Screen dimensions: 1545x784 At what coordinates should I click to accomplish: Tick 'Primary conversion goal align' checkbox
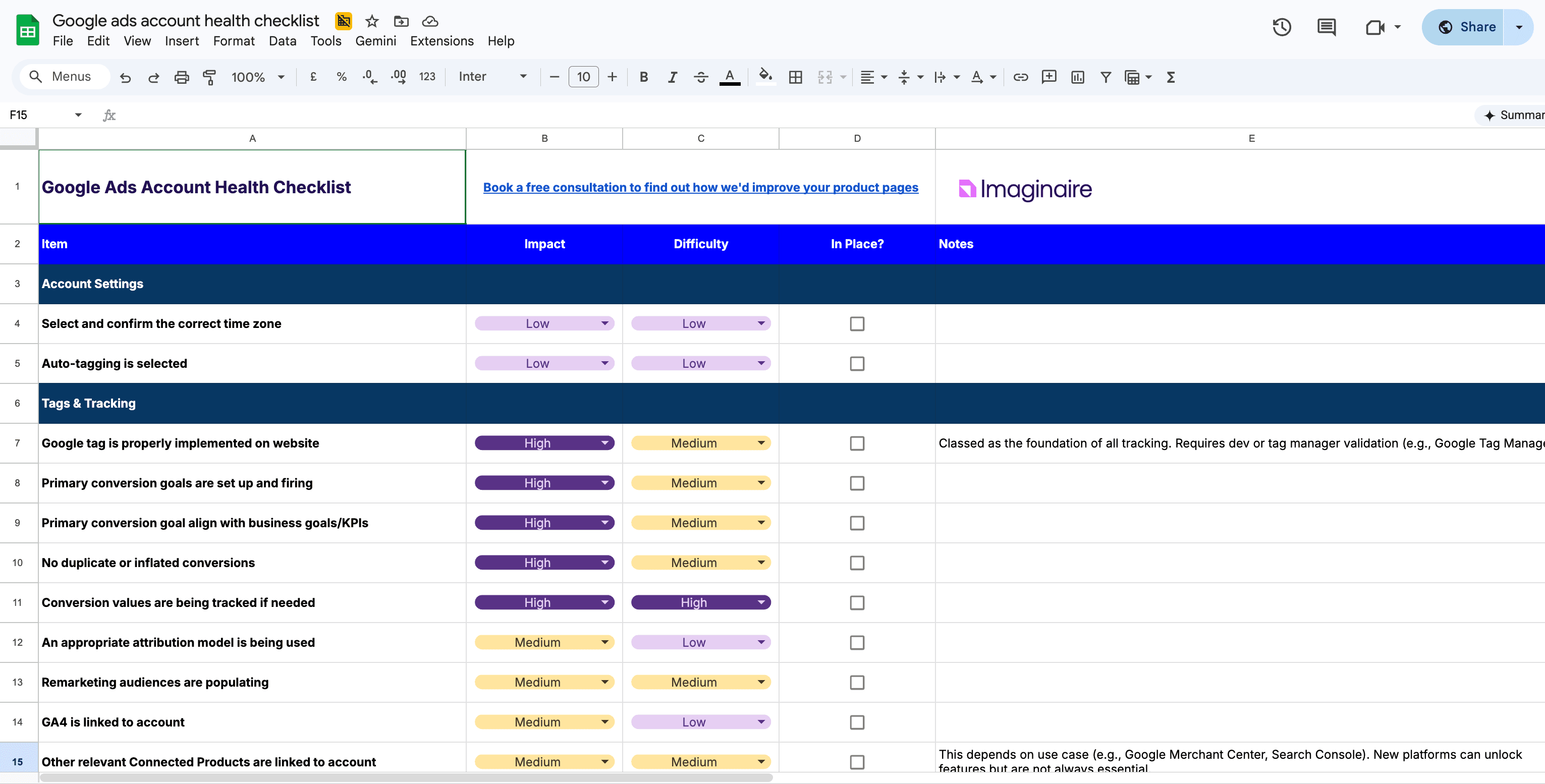[x=857, y=523]
